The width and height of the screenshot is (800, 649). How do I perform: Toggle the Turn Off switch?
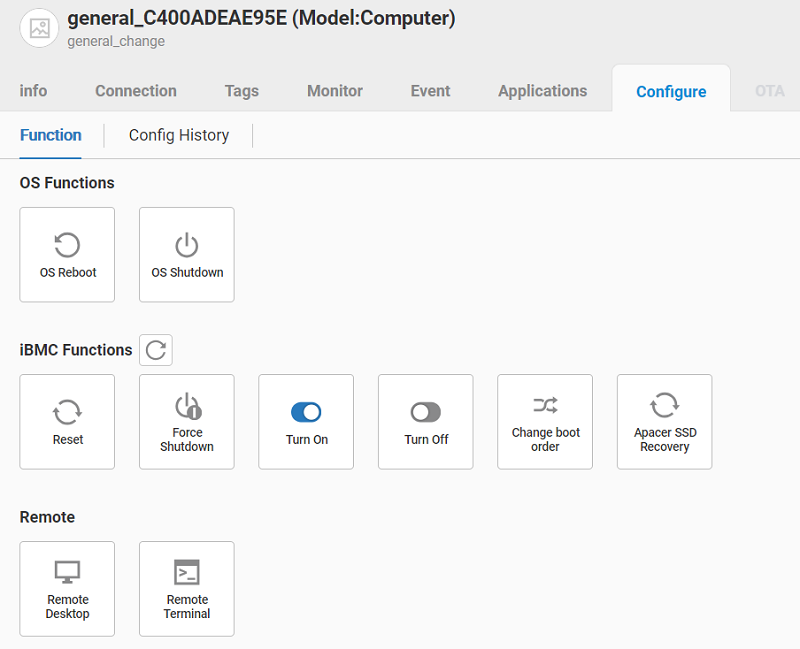(x=425, y=411)
